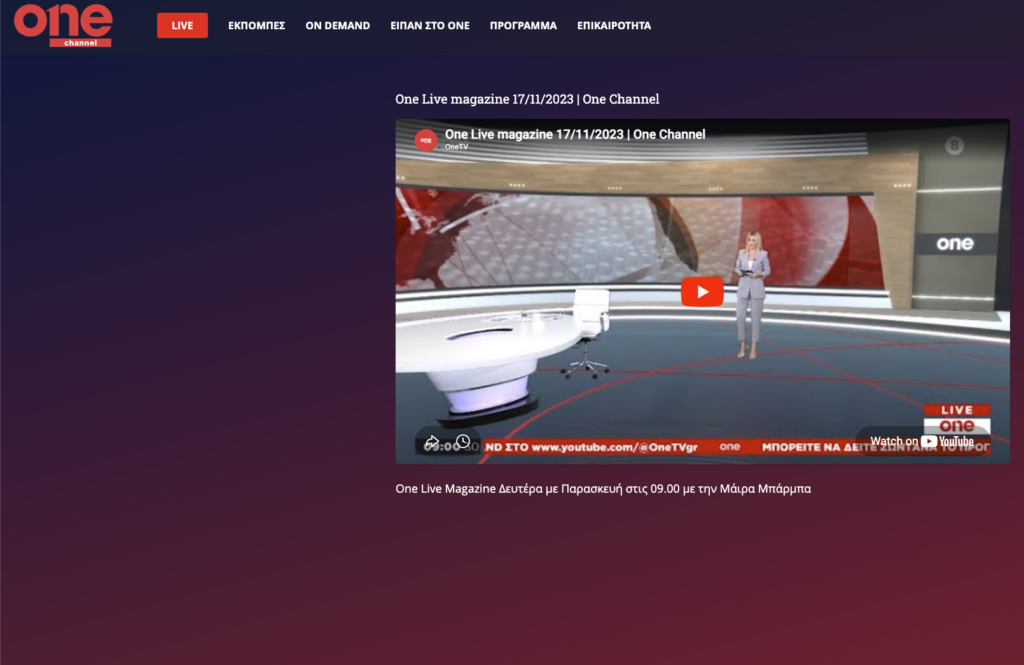Click the OneTV channel name under the video title
1024x665 pixels.
click(x=456, y=147)
